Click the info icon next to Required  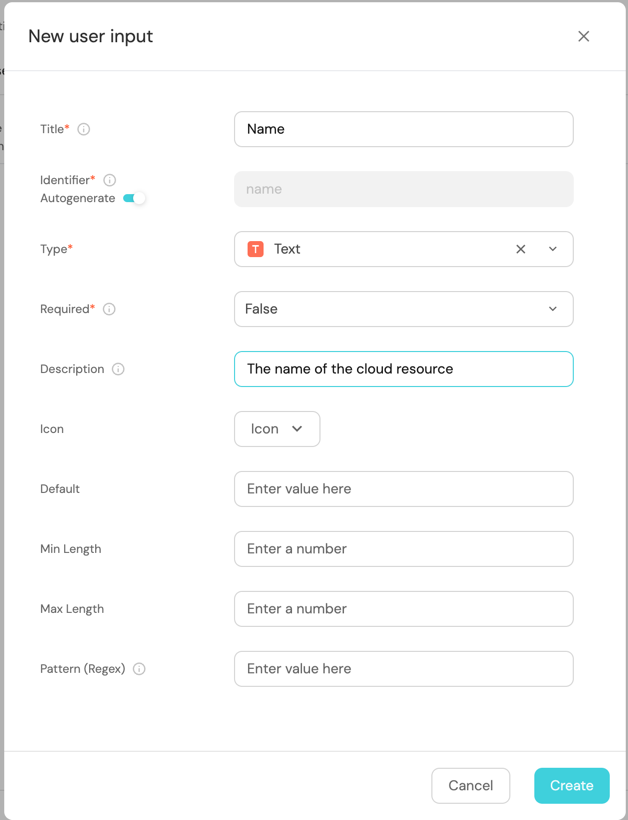pyautogui.click(x=110, y=309)
